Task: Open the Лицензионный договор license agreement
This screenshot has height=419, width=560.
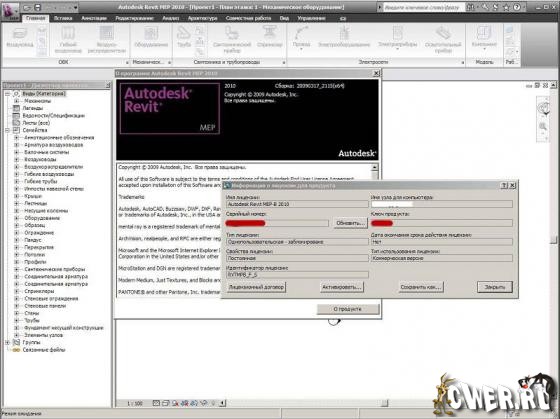Action: coord(256,287)
